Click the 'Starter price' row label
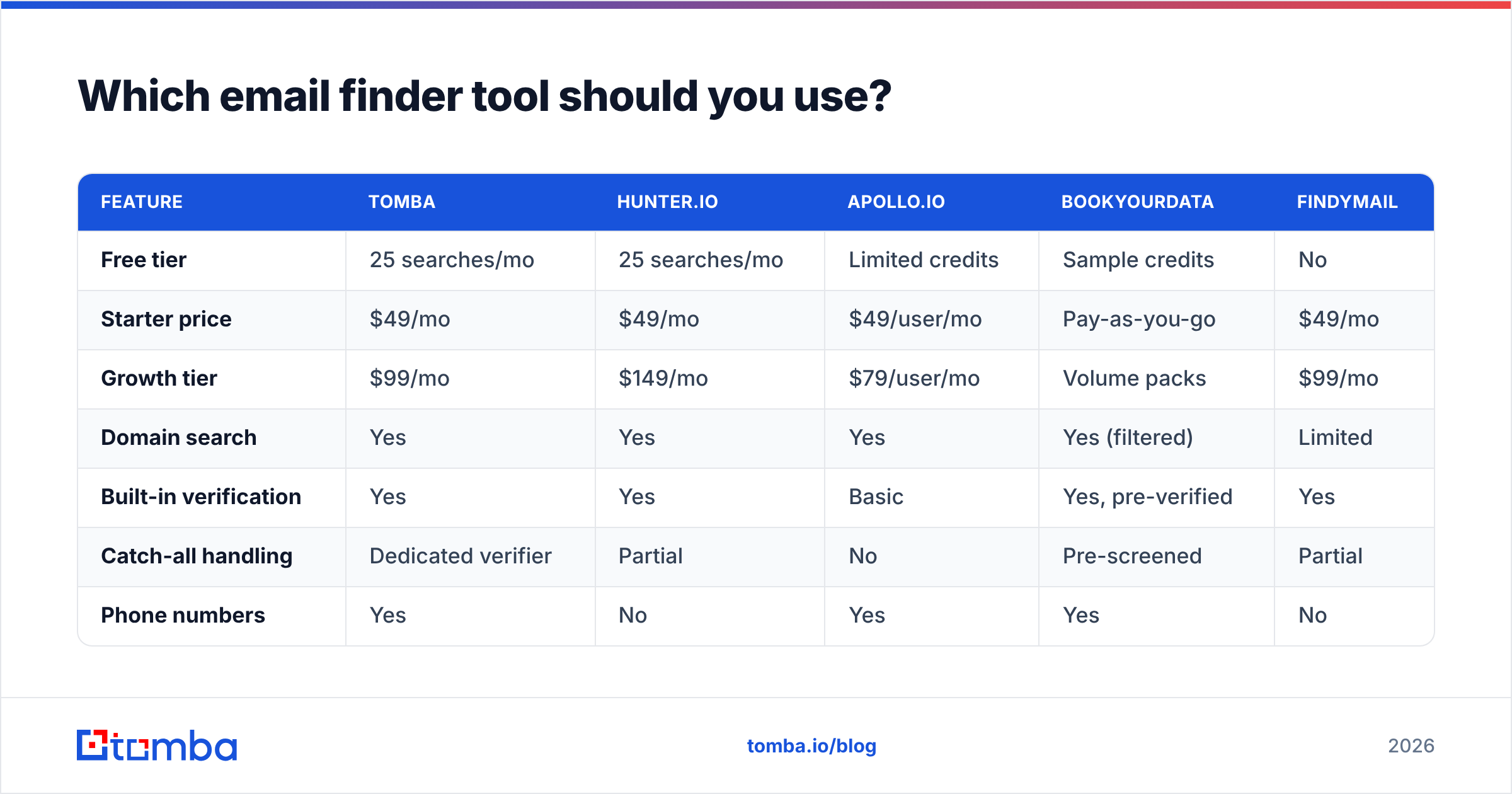The height and width of the screenshot is (794, 1512). [x=166, y=319]
